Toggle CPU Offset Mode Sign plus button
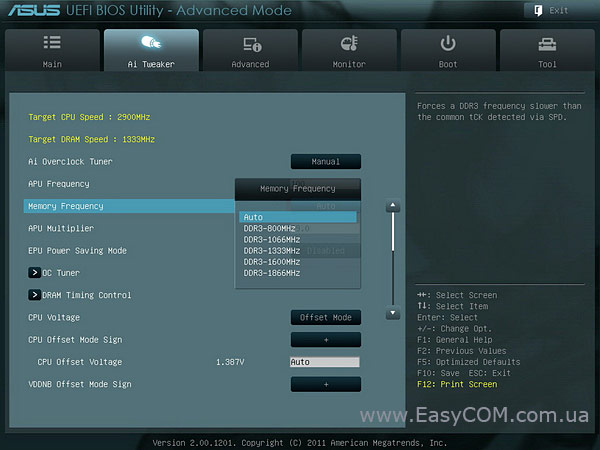Viewport: 600px width, 450px height. (326, 339)
